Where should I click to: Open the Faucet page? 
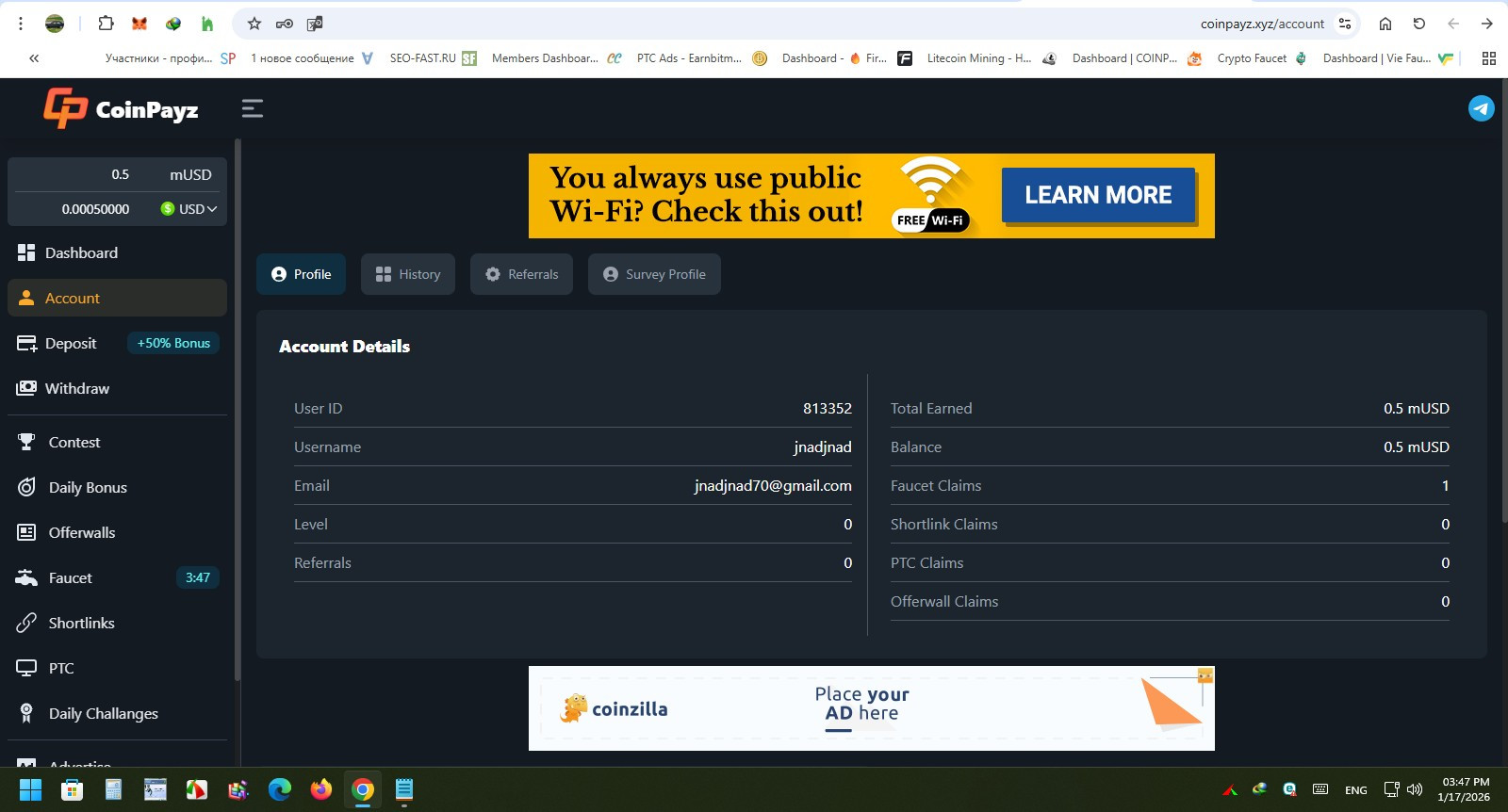pos(71,577)
